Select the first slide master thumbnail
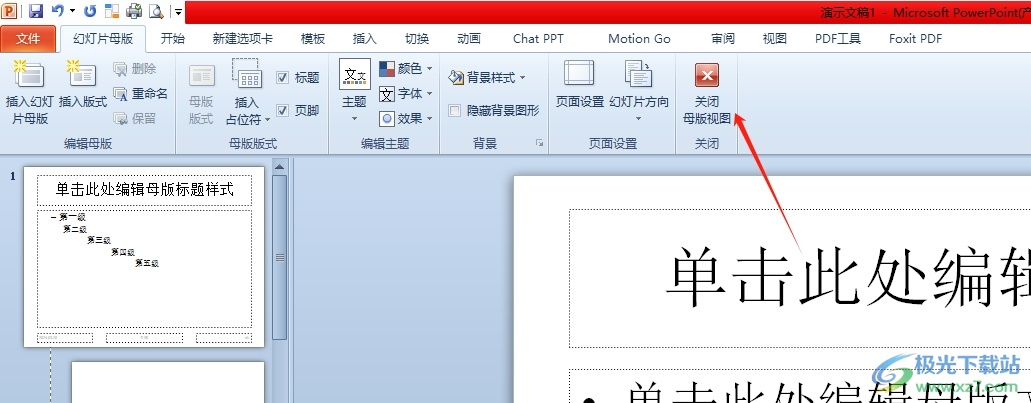 [x=144, y=256]
